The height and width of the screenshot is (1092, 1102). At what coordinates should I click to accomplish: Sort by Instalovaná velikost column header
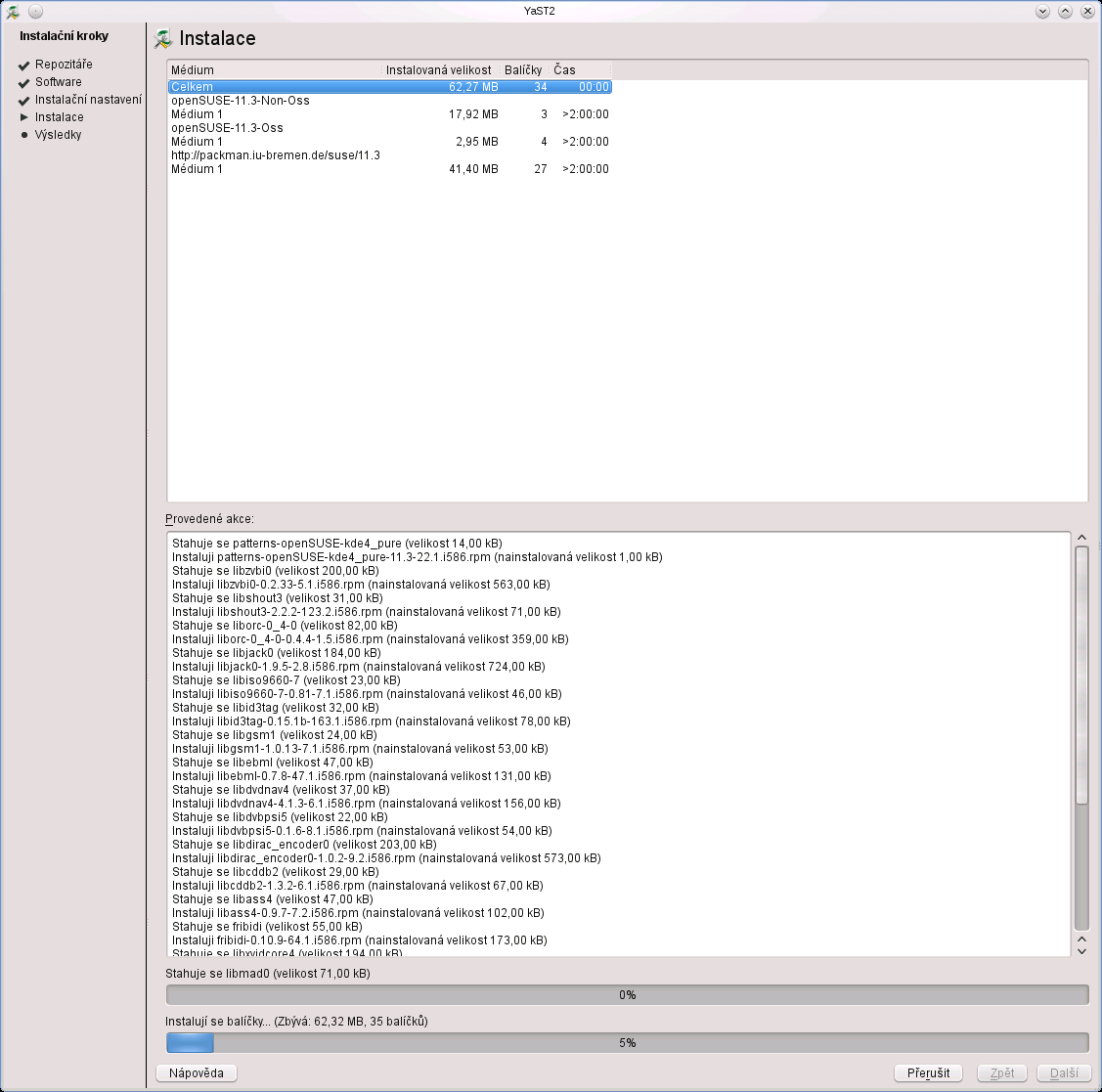(x=441, y=70)
